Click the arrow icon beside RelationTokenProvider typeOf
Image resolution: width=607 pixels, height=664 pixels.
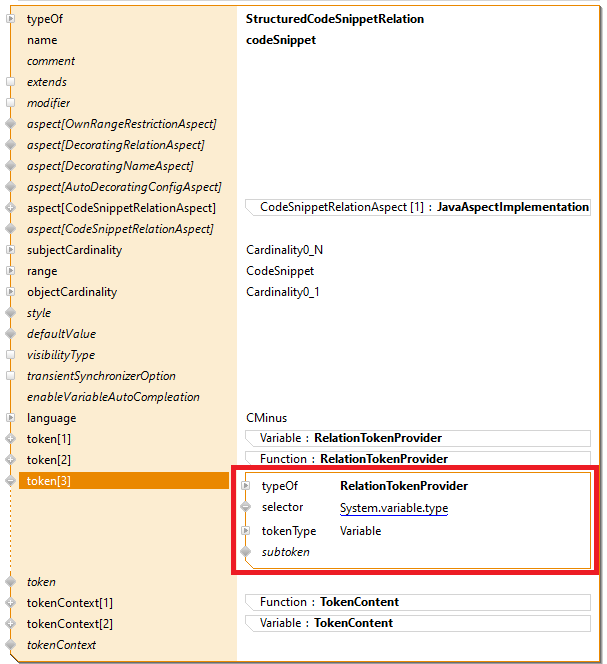[246, 486]
